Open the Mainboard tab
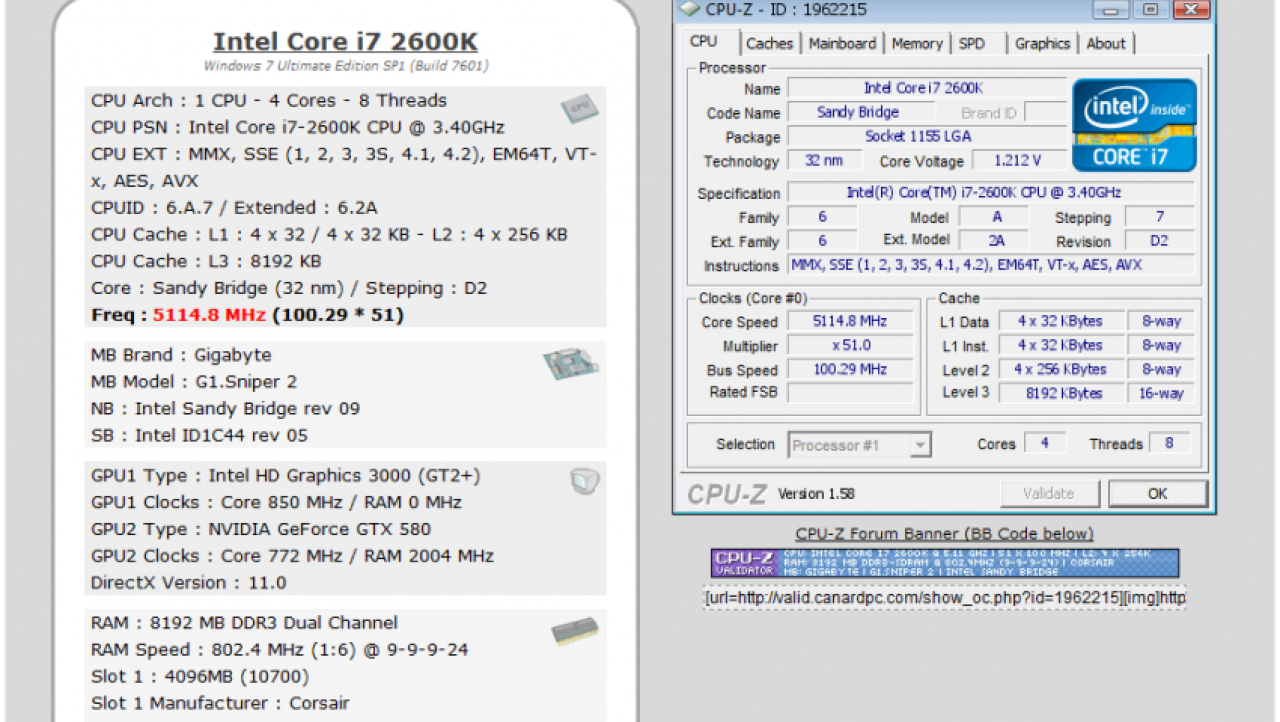1280x722 pixels. 842,43
